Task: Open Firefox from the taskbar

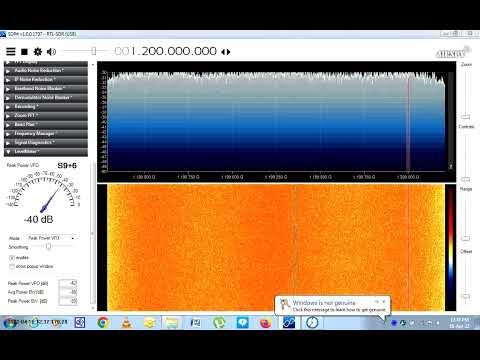Action: (265, 323)
